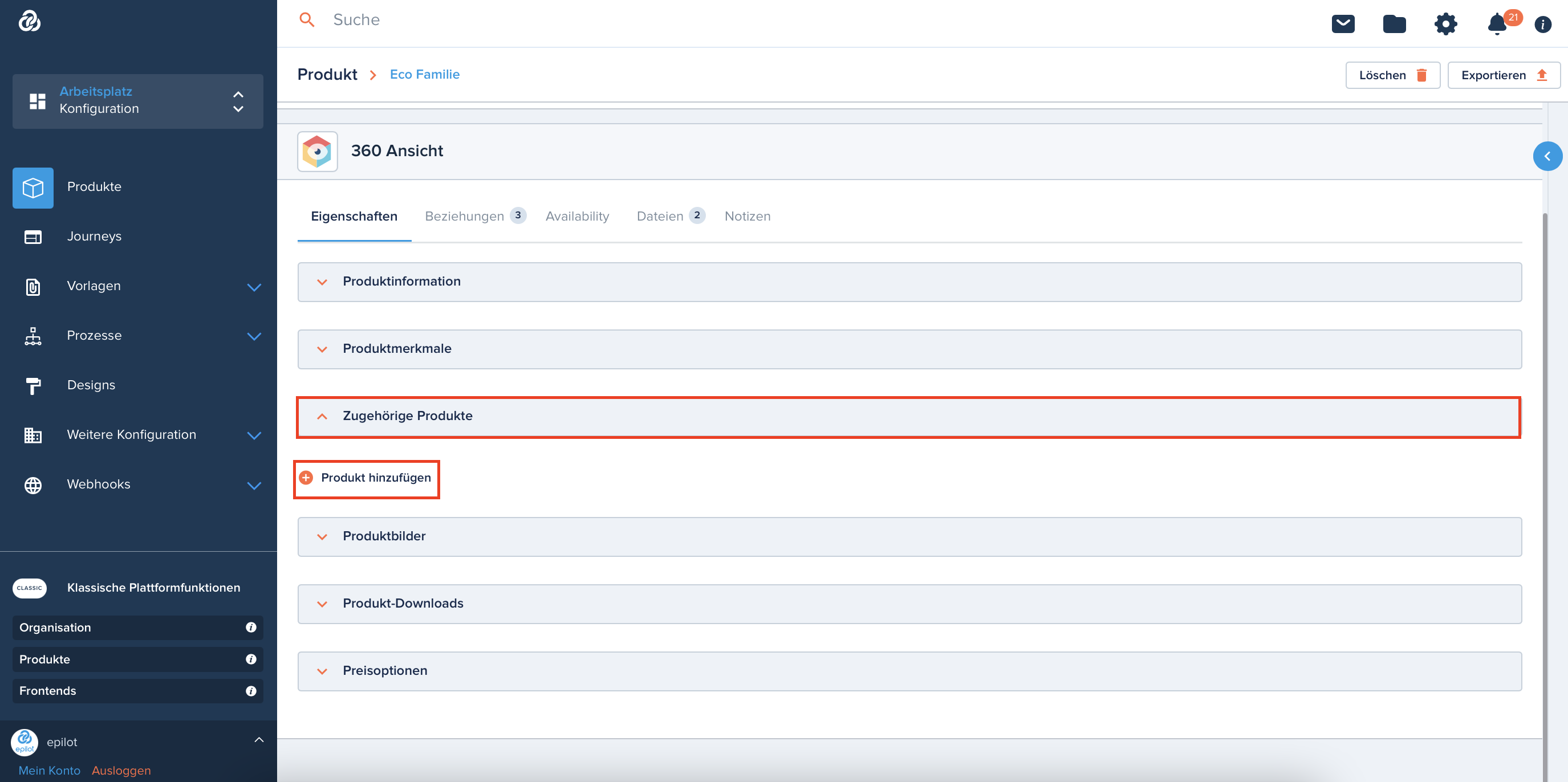Click the search magnifier icon
This screenshot has height=782, width=1568.
(307, 19)
